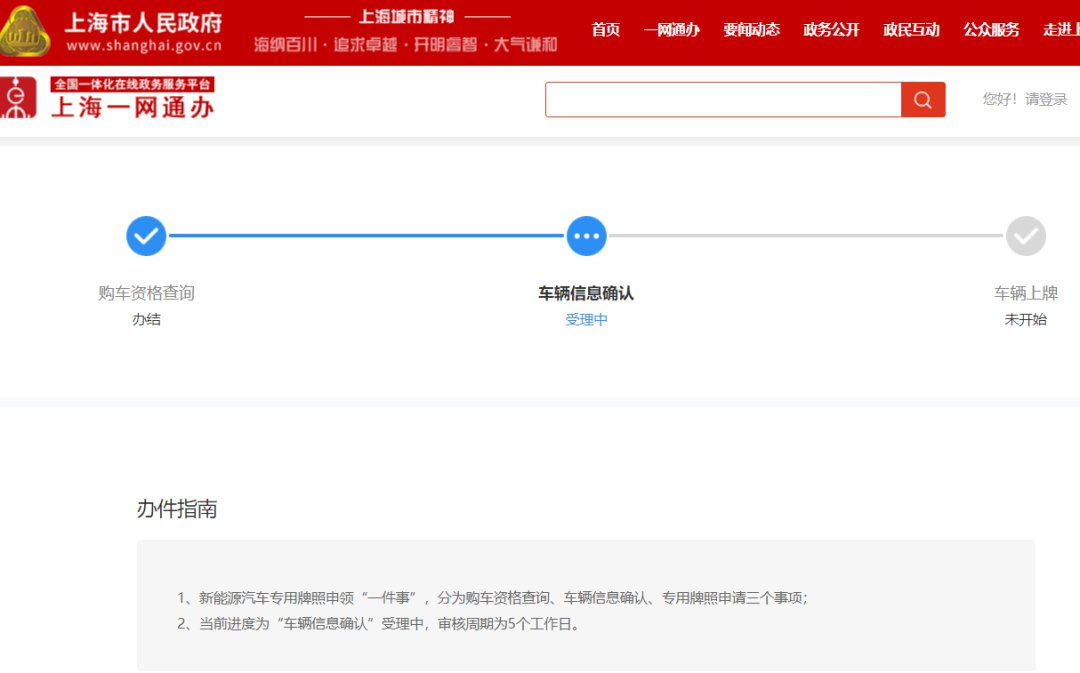Select the 车辆信息确认 step label
Image resolution: width=1080 pixels, height=673 pixels.
pos(586,293)
